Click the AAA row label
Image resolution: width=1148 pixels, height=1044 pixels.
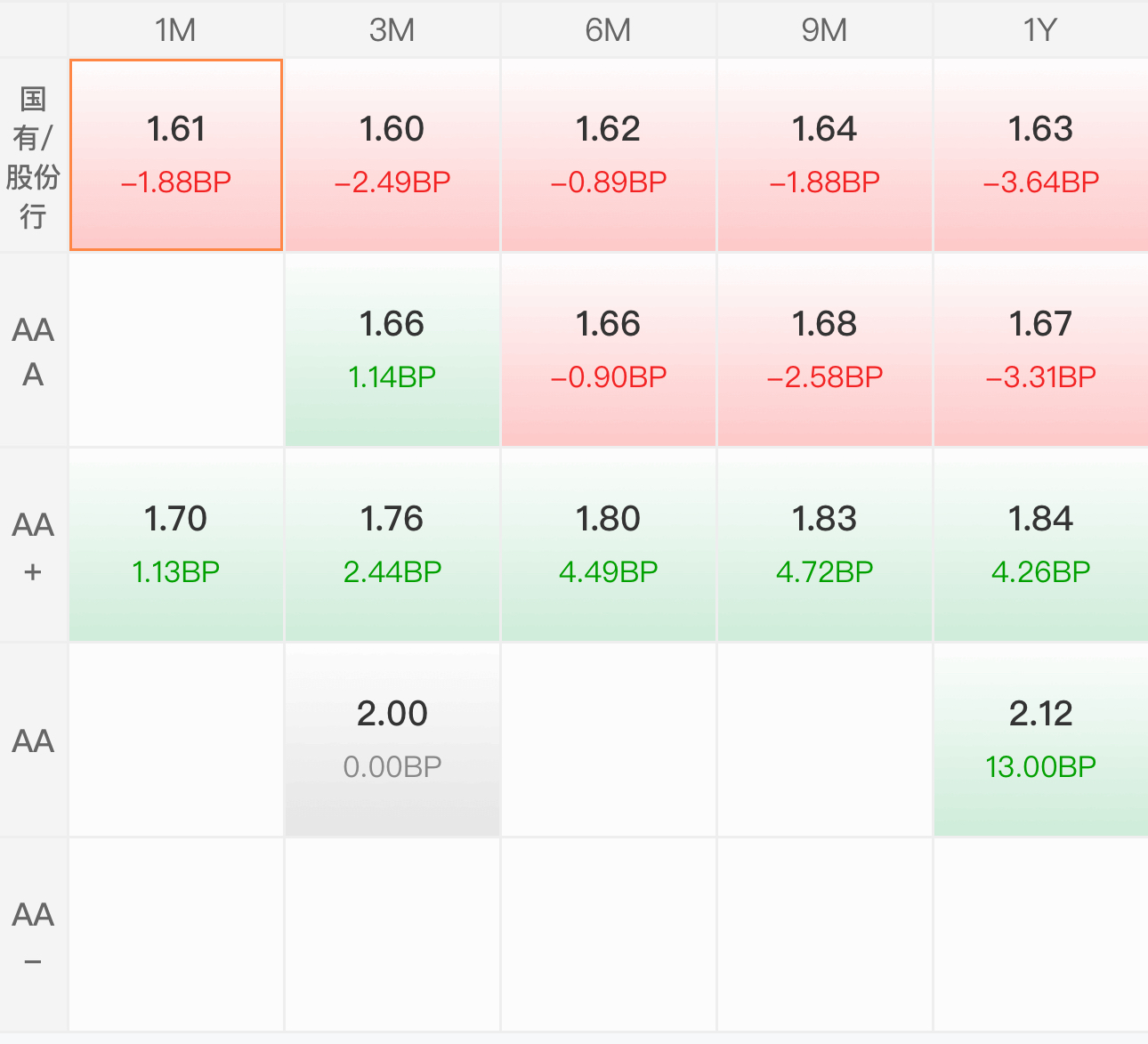coord(33,351)
